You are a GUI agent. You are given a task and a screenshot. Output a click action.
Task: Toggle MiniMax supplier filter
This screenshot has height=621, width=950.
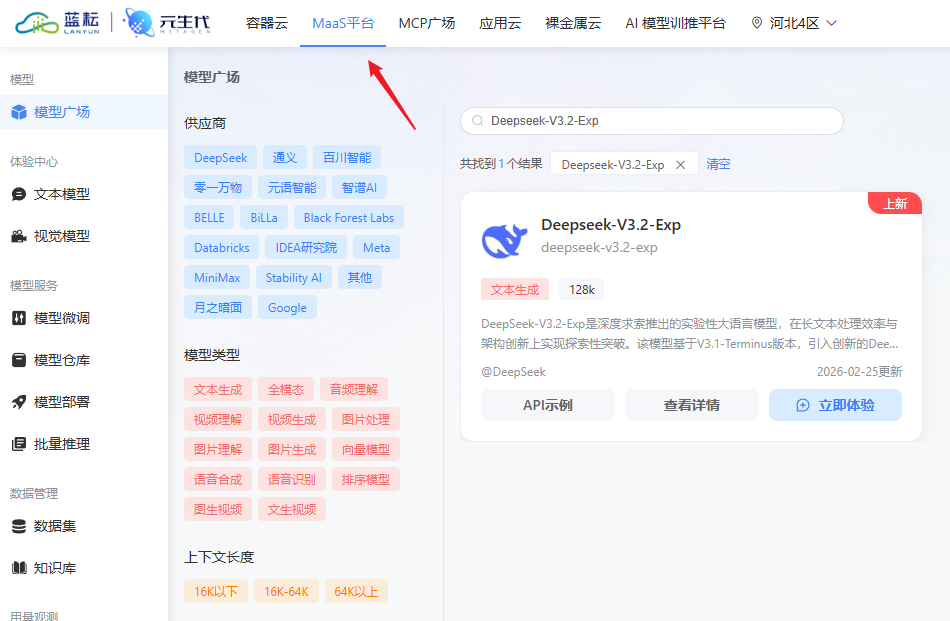pos(217,277)
